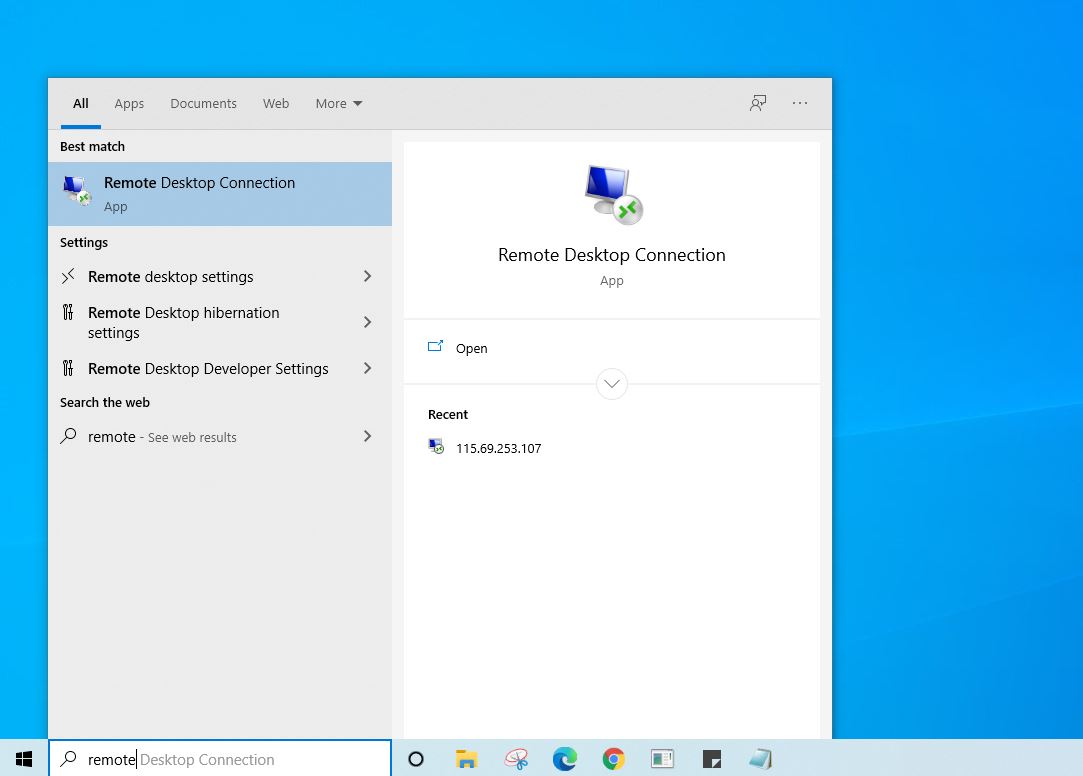This screenshot has width=1083, height=776.
Task: Open the last taskbar notepad-like icon
Action: tap(760, 759)
